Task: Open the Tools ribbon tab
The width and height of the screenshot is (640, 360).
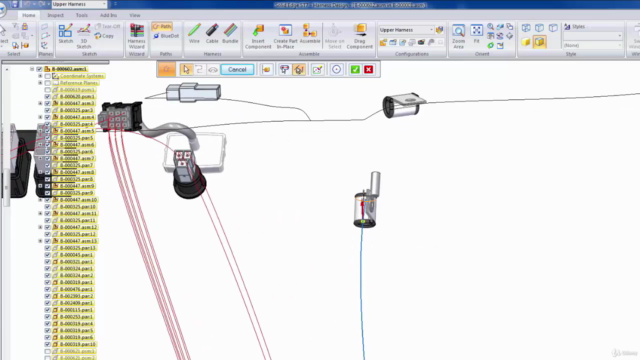Action: point(82,15)
